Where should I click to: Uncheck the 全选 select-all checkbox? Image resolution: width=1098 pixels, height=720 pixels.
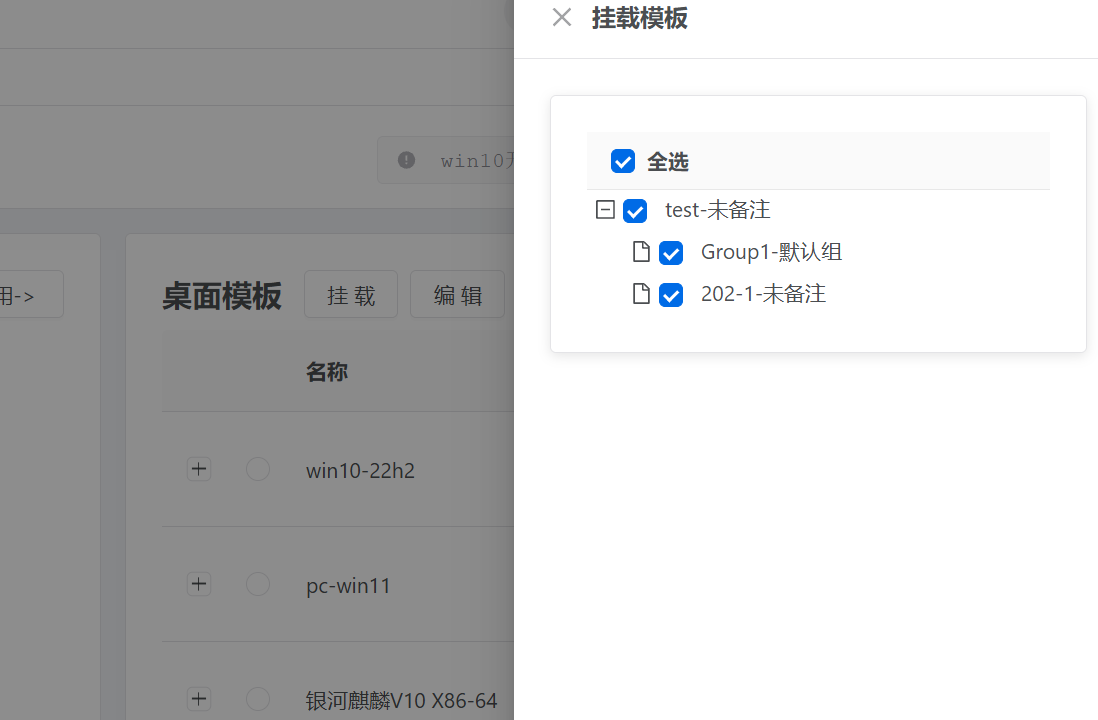coord(623,160)
